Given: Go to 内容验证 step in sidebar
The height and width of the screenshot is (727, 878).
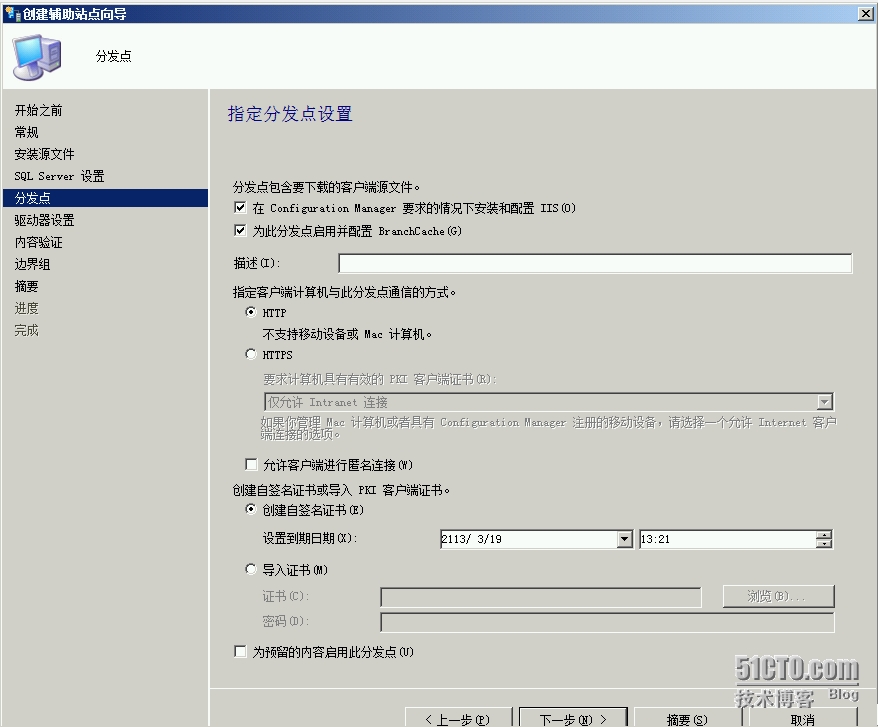Looking at the screenshot, I should (38, 242).
